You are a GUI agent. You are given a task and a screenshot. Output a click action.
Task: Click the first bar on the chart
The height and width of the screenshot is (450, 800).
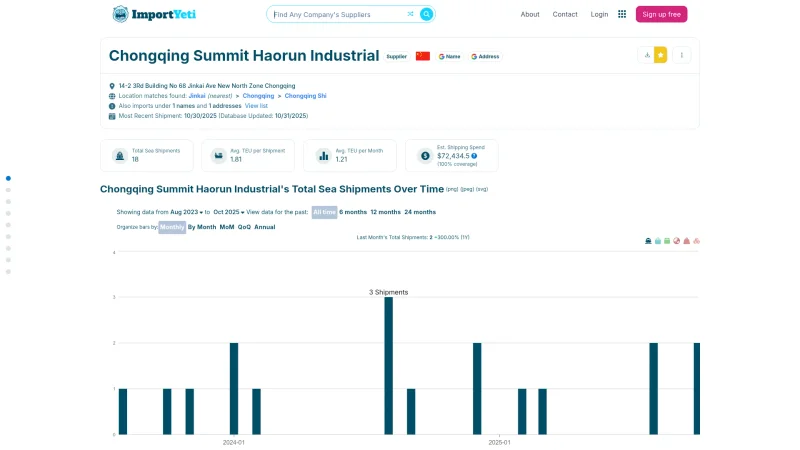click(x=123, y=411)
